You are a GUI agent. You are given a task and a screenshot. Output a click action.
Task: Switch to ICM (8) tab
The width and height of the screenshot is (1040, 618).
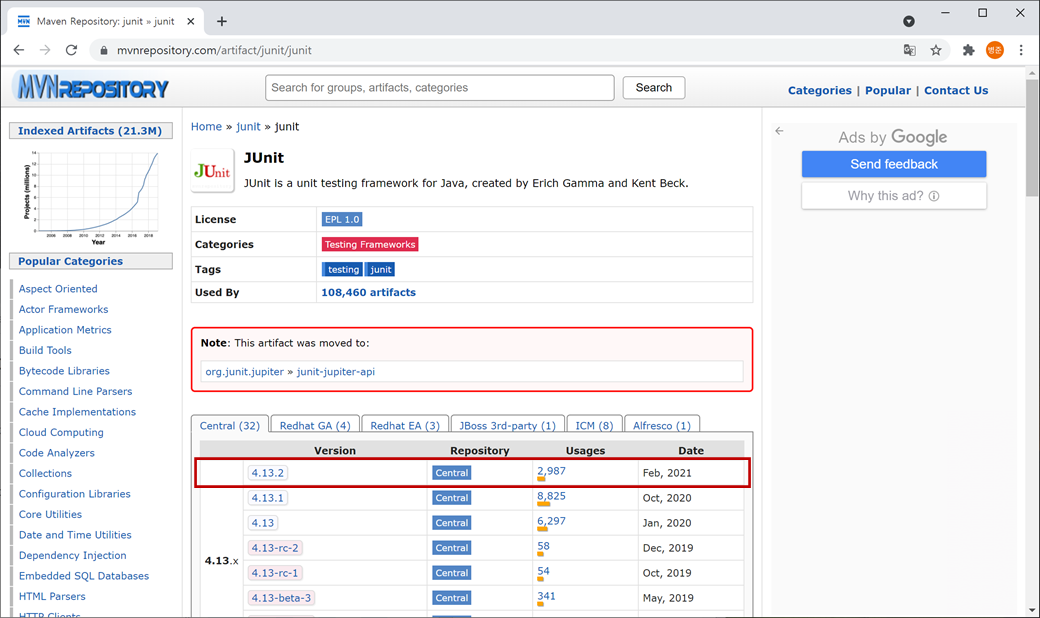pyautogui.click(x=594, y=426)
